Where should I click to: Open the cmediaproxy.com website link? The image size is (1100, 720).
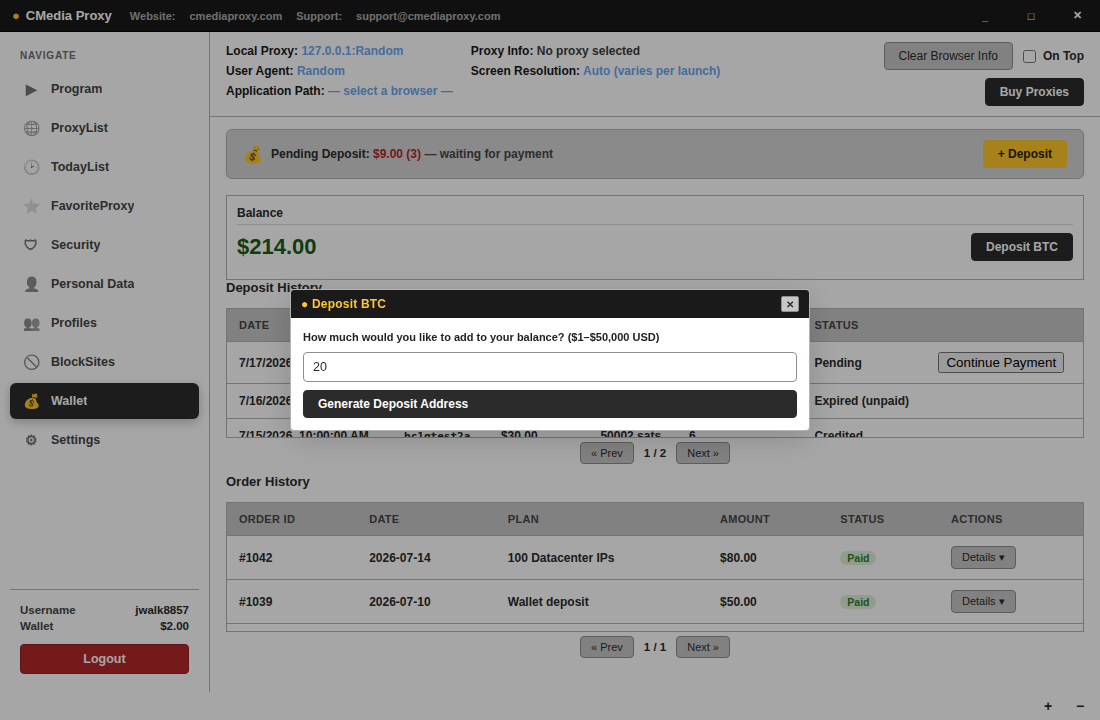[x=236, y=16]
